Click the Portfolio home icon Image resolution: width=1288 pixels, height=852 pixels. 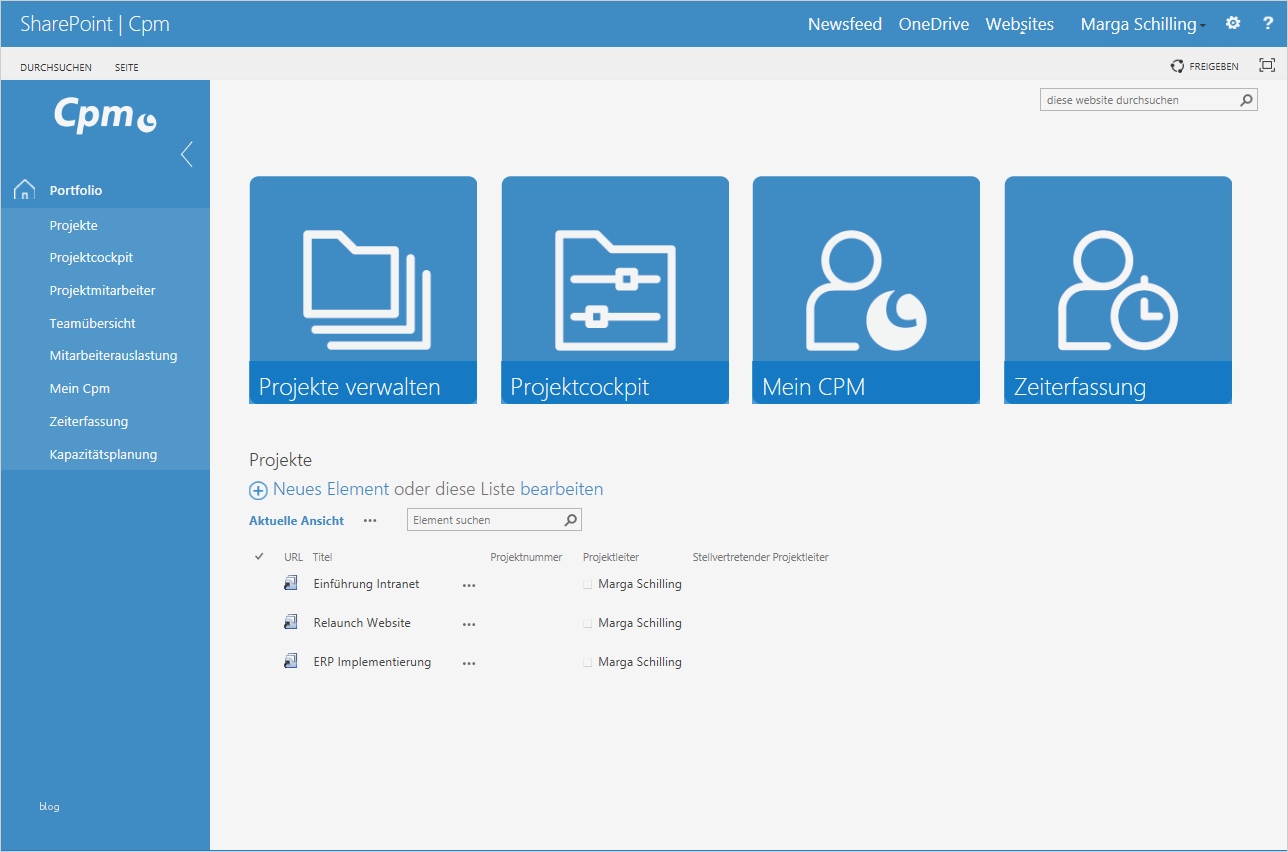coord(25,190)
